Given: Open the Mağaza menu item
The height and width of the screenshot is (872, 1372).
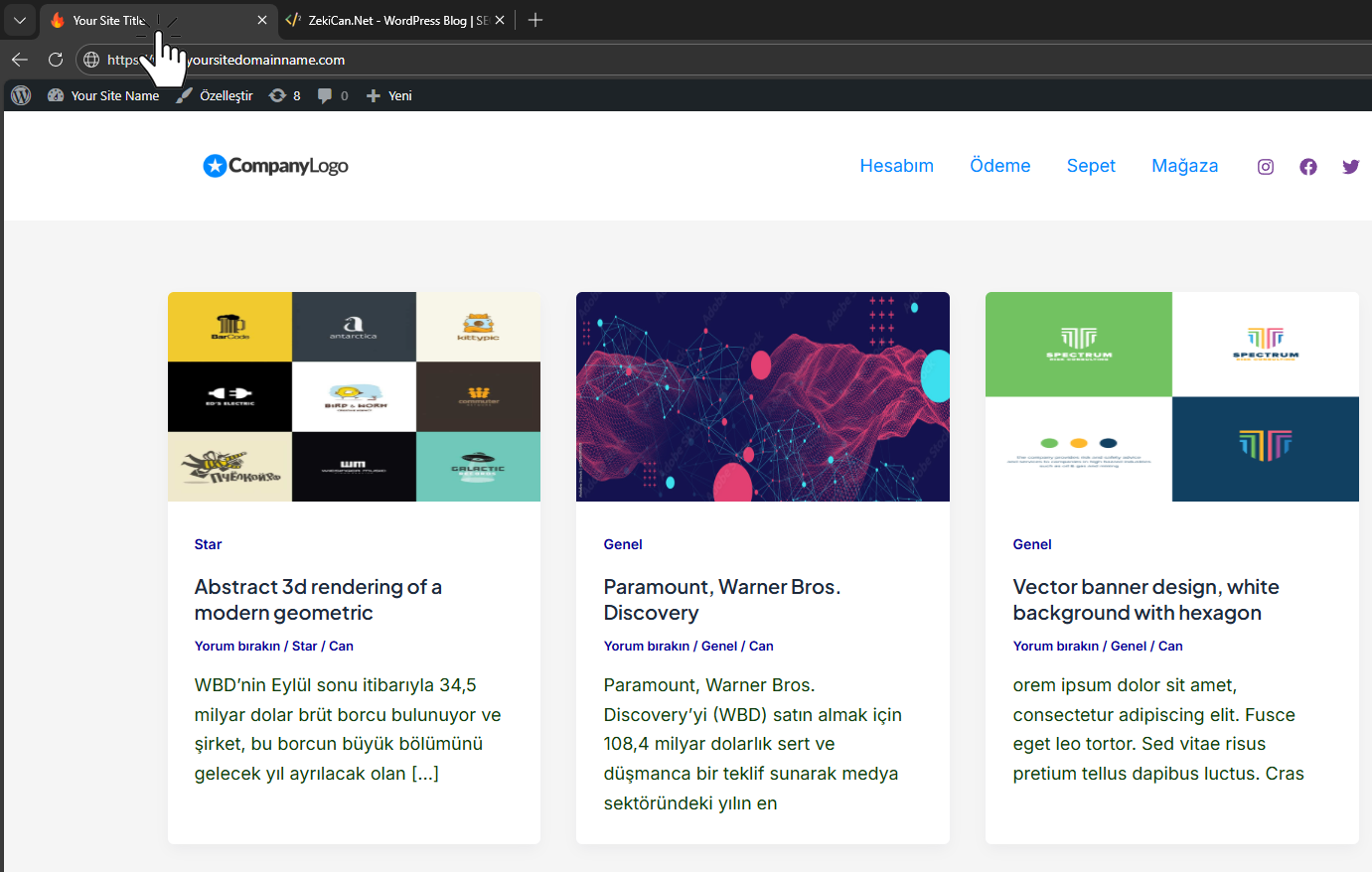Looking at the screenshot, I should (1184, 166).
